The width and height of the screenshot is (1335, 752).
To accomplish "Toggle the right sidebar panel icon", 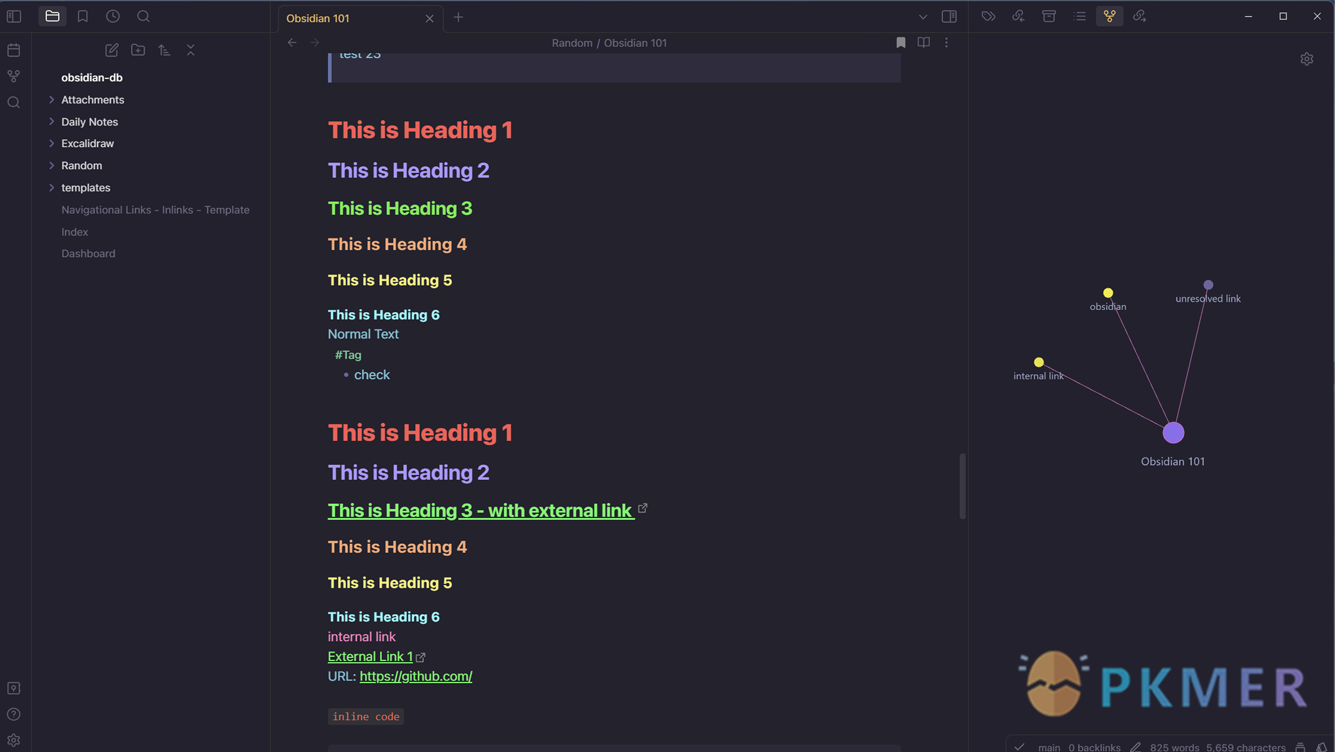I will click(x=949, y=16).
